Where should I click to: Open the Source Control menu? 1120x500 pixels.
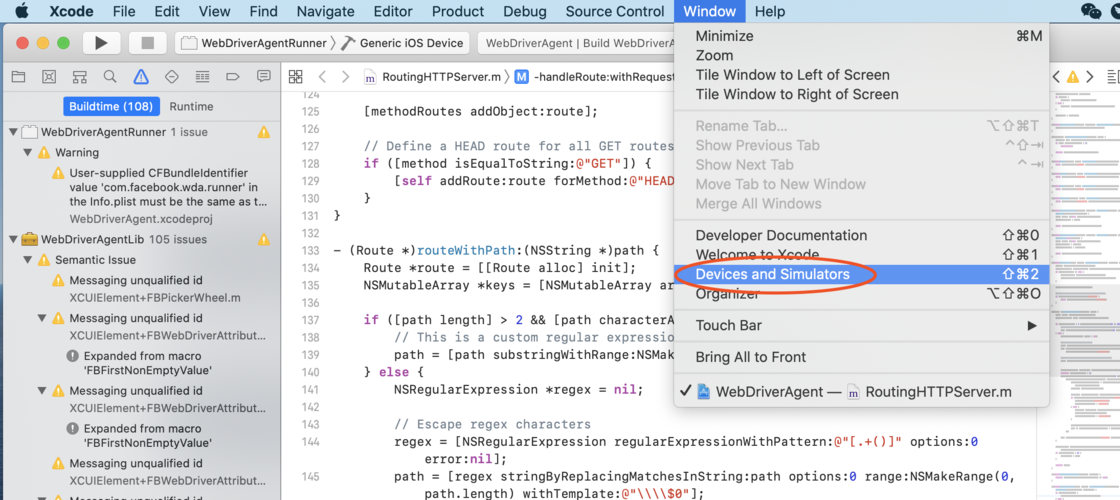(615, 11)
